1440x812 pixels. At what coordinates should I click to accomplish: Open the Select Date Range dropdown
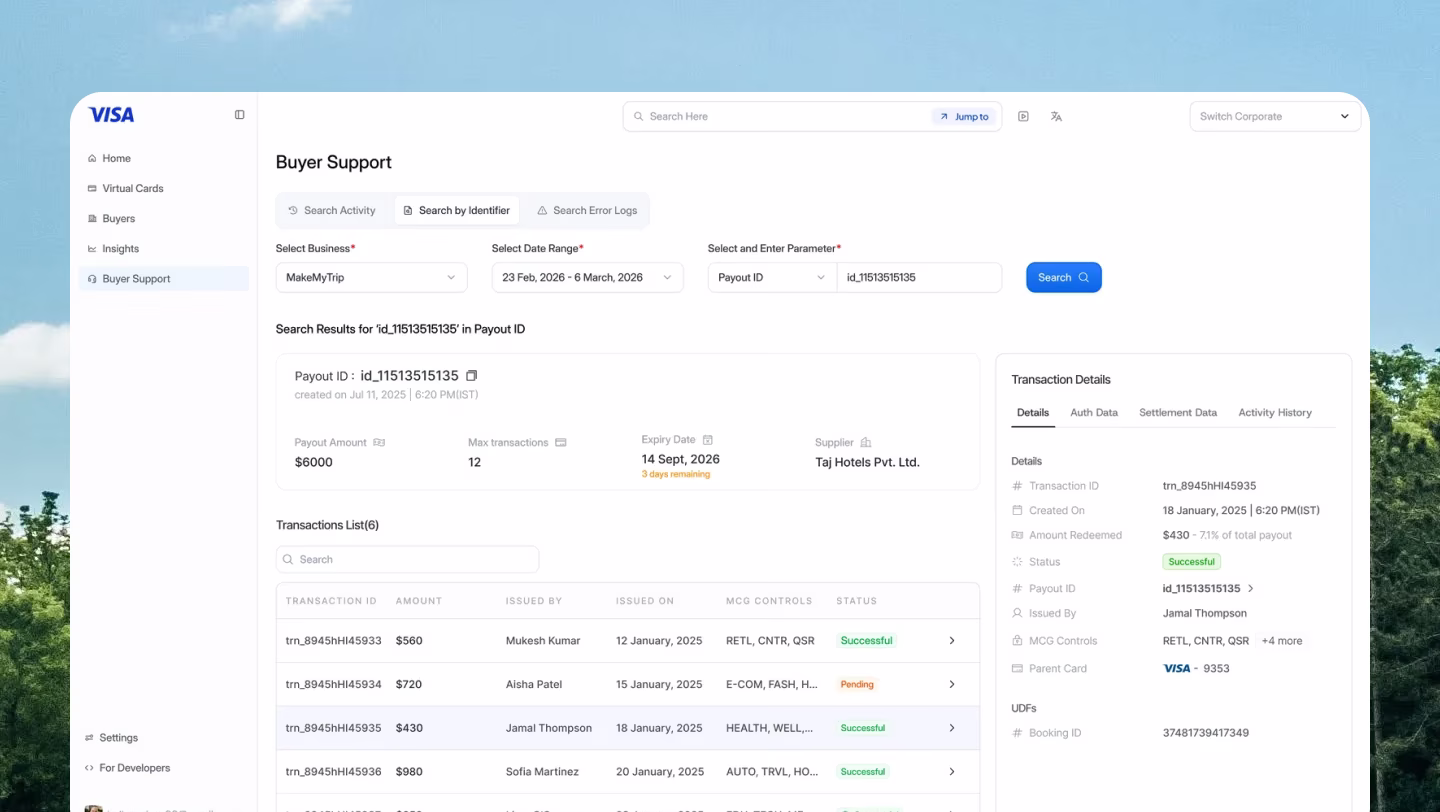point(587,277)
